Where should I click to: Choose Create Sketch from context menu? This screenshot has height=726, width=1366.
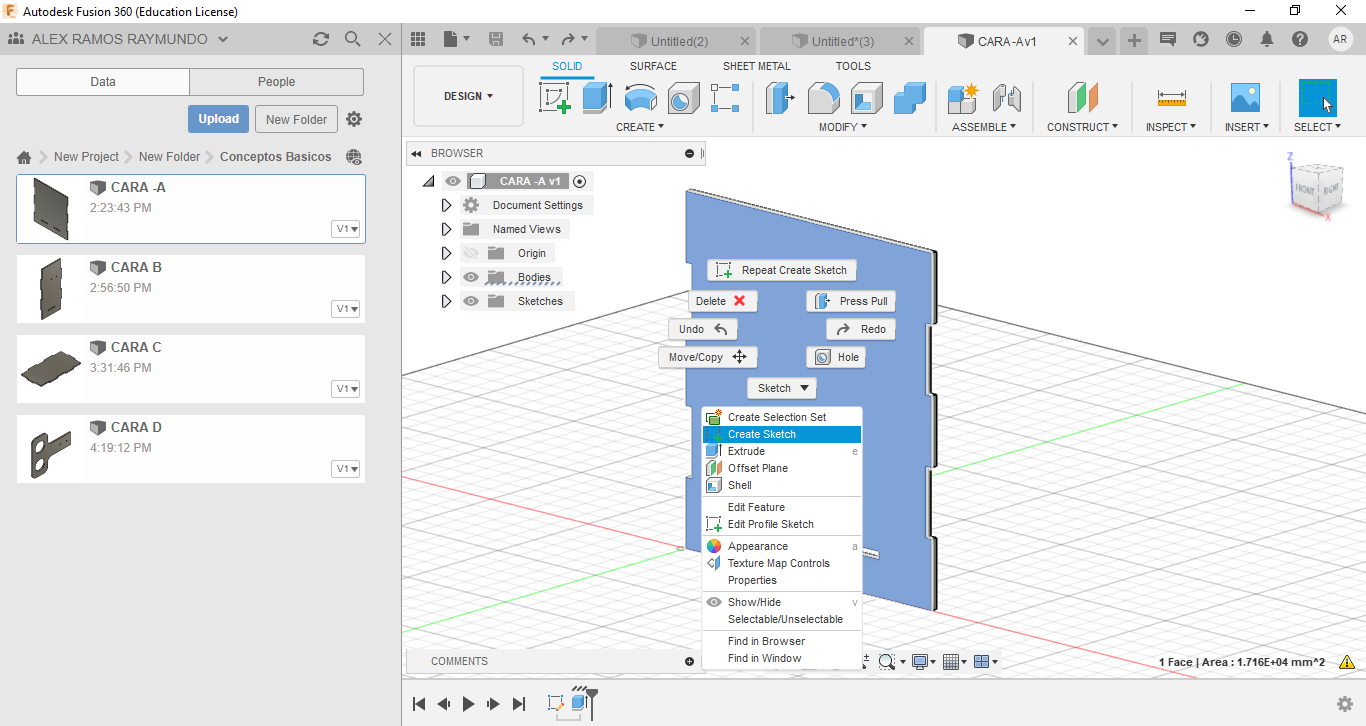tap(782, 434)
